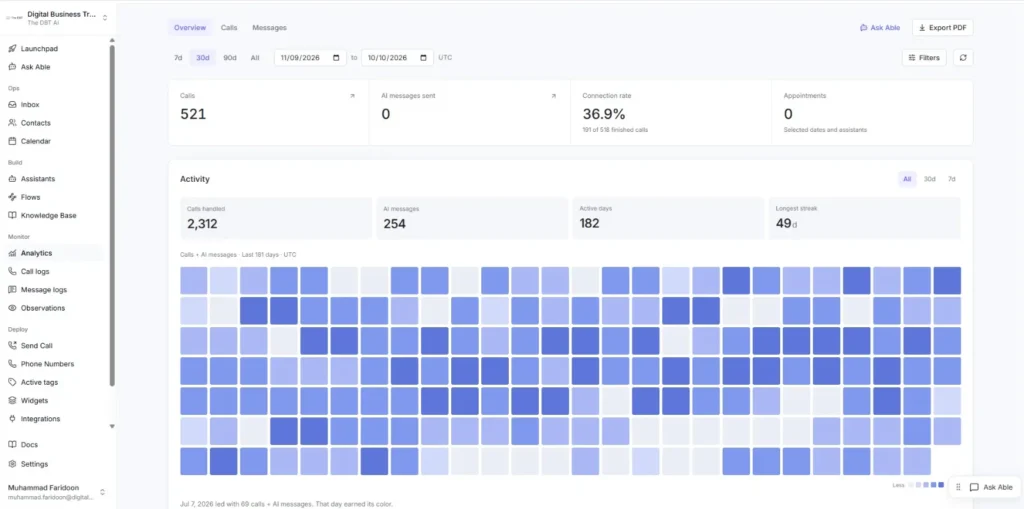Select the All date range beside 90d
Screen dimensions: 1024x509
click(255, 57)
